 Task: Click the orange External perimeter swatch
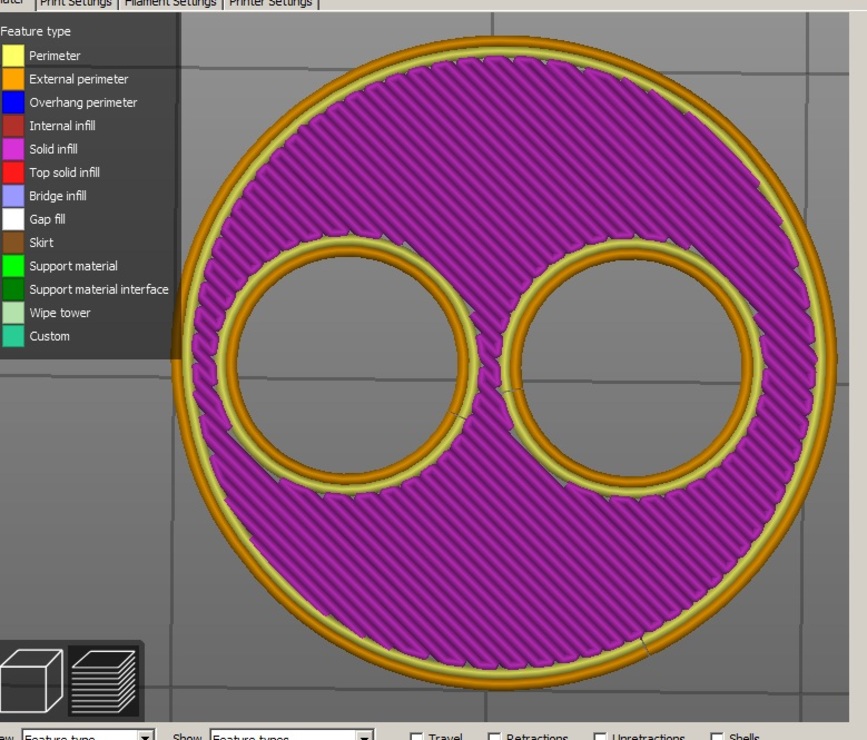[13, 79]
